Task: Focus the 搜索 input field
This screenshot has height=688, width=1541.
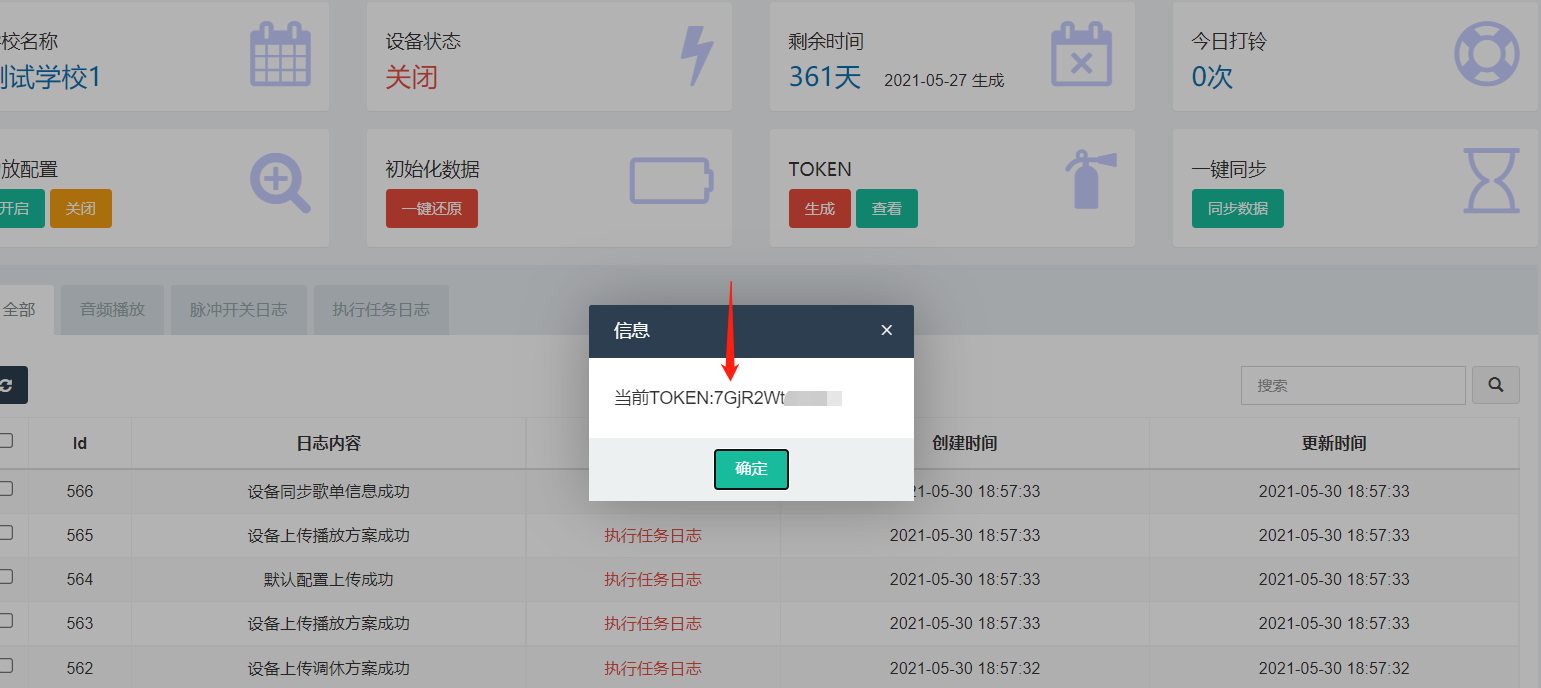Action: (x=1353, y=385)
